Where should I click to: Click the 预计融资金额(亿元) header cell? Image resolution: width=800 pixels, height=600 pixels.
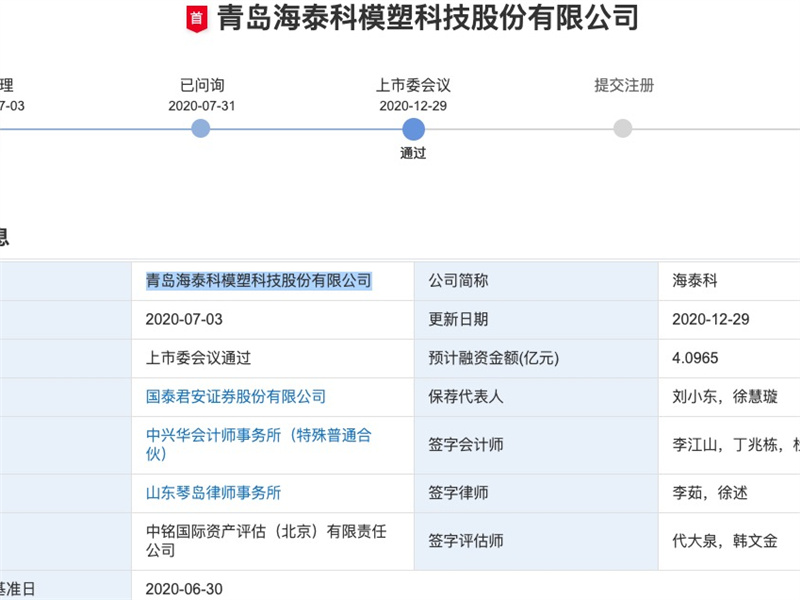(x=536, y=358)
